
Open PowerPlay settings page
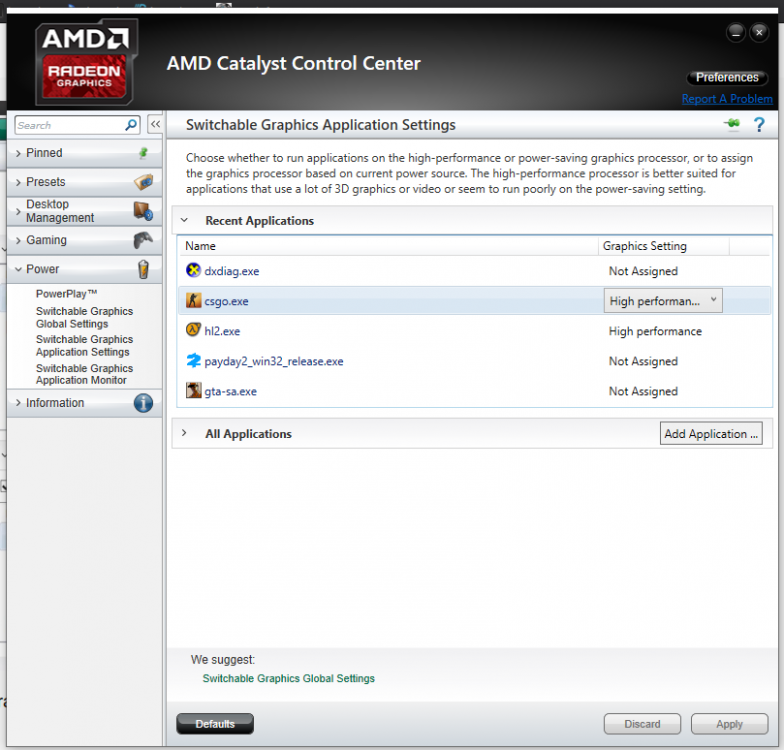(66, 294)
